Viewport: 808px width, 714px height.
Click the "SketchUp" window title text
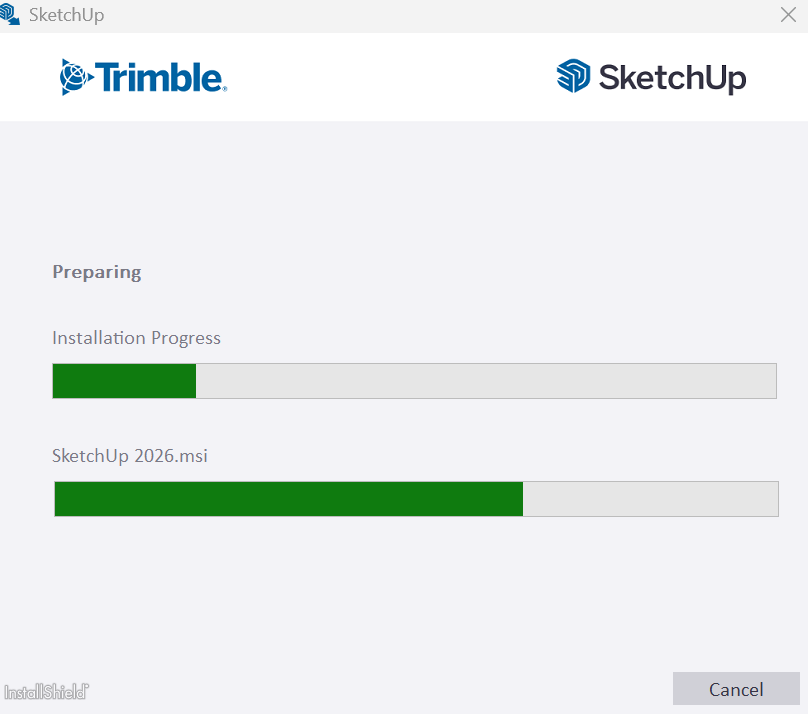(67, 15)
